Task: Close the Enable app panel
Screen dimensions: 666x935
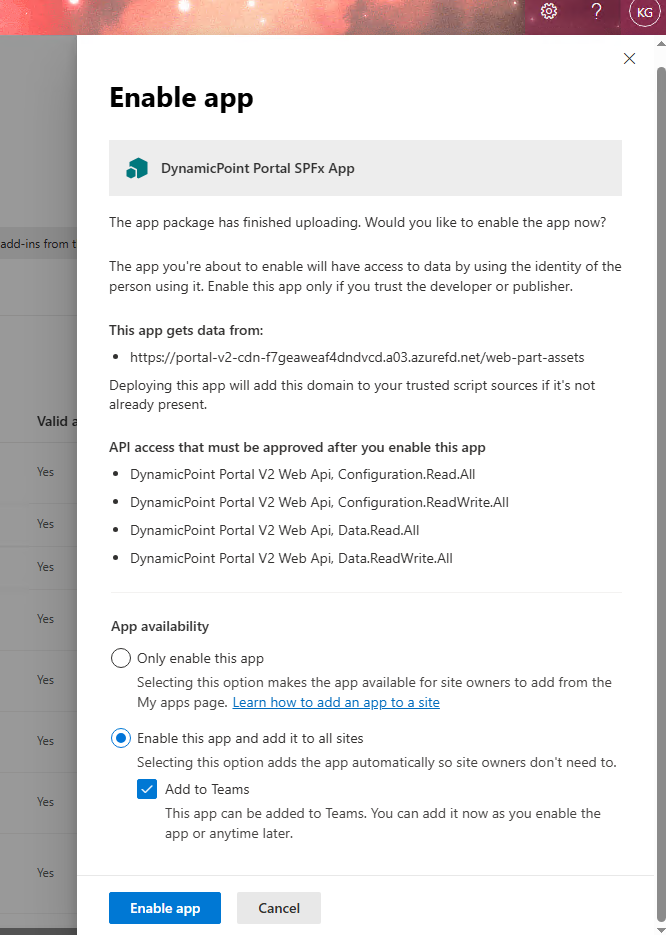Action: click(629, 59)
